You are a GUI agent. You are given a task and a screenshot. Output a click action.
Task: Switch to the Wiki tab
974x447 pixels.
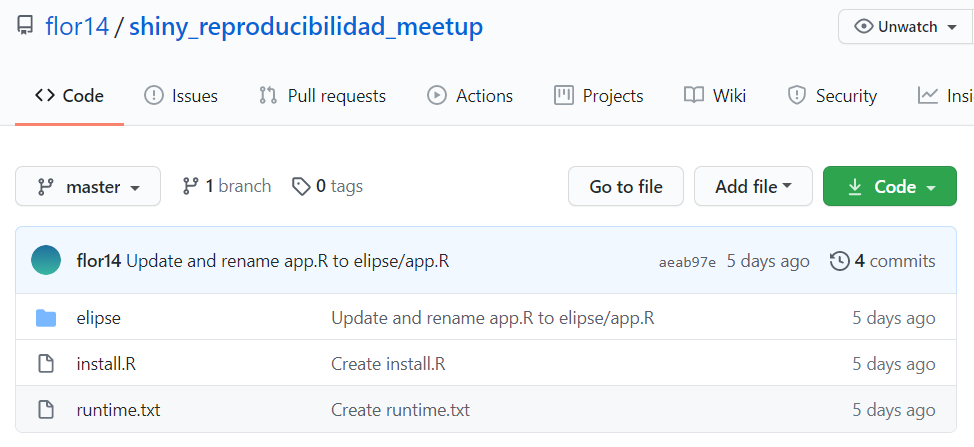[715, 96]
